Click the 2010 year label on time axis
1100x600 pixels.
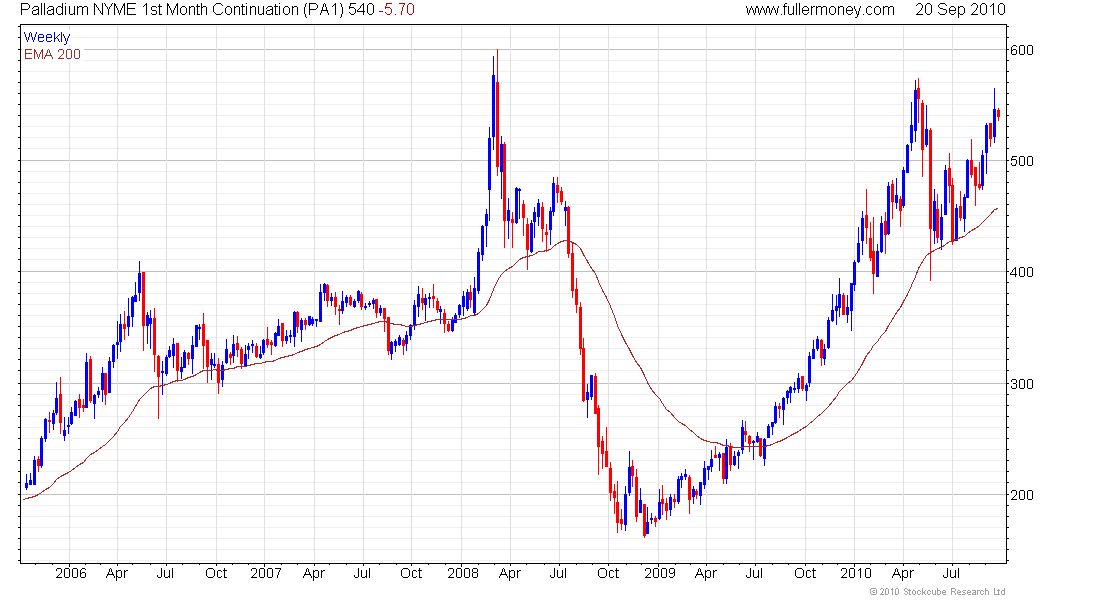click(x=856, y=573)
